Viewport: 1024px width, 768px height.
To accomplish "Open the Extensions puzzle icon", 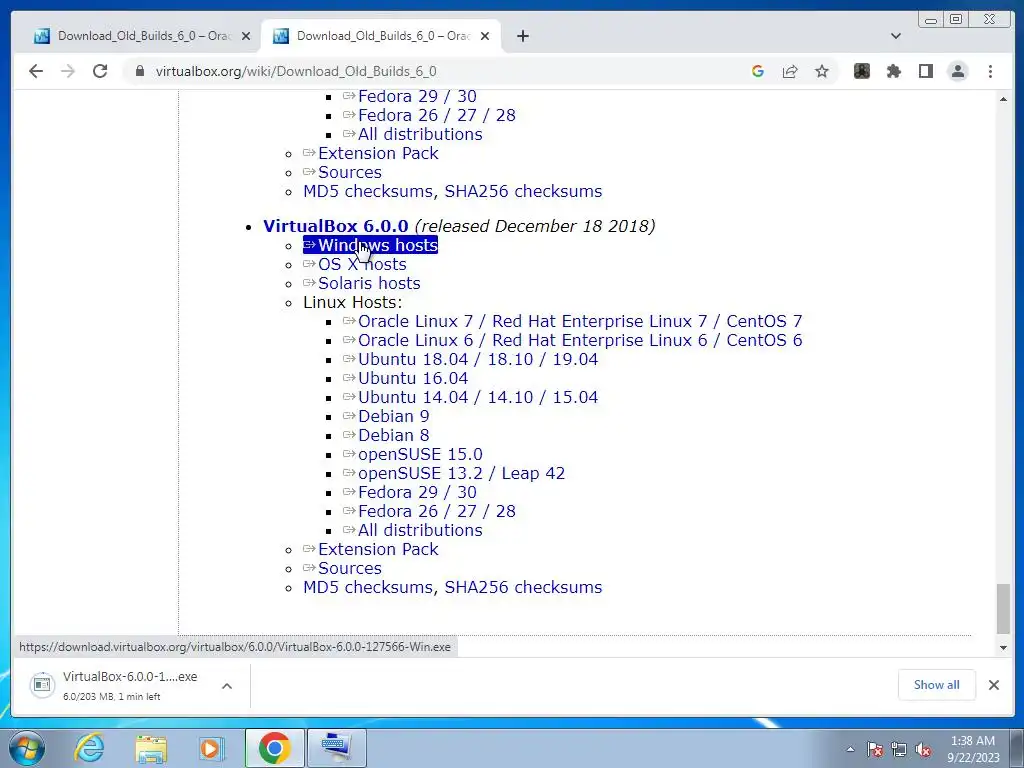I will (893, 71).
